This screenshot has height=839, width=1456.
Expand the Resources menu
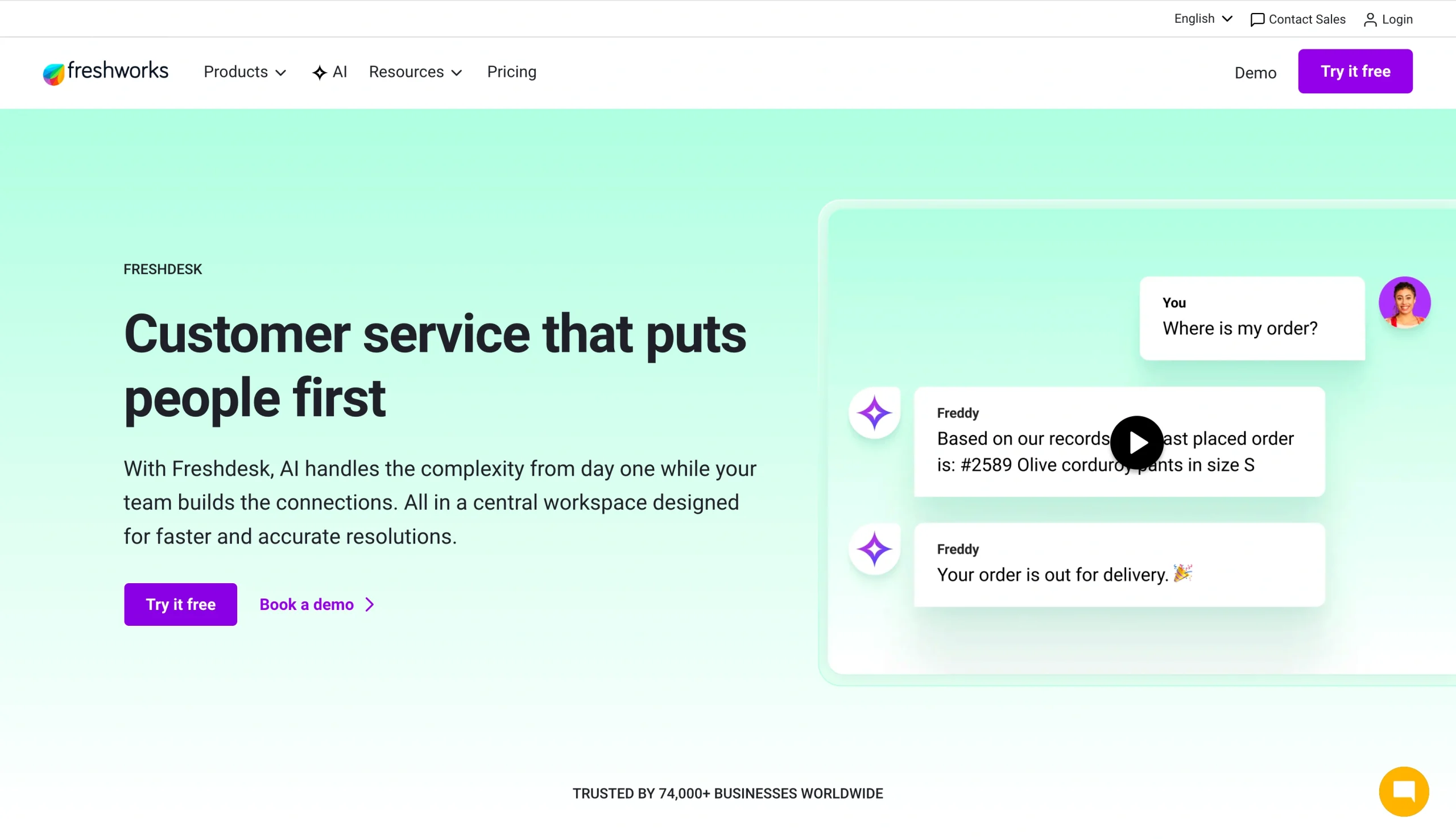(x=416, y=72)
